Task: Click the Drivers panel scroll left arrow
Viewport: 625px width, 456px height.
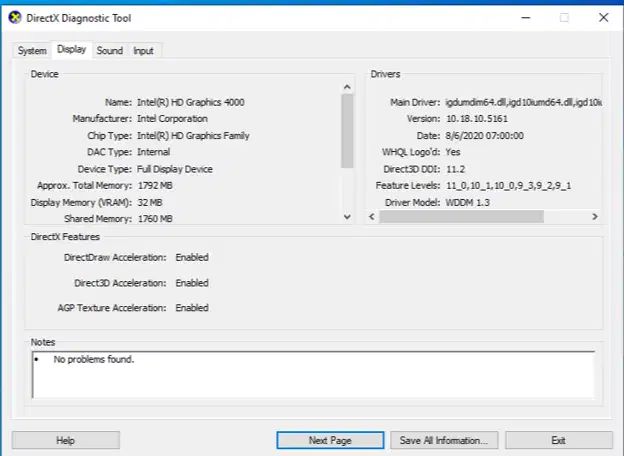Action: click(372, 216)
